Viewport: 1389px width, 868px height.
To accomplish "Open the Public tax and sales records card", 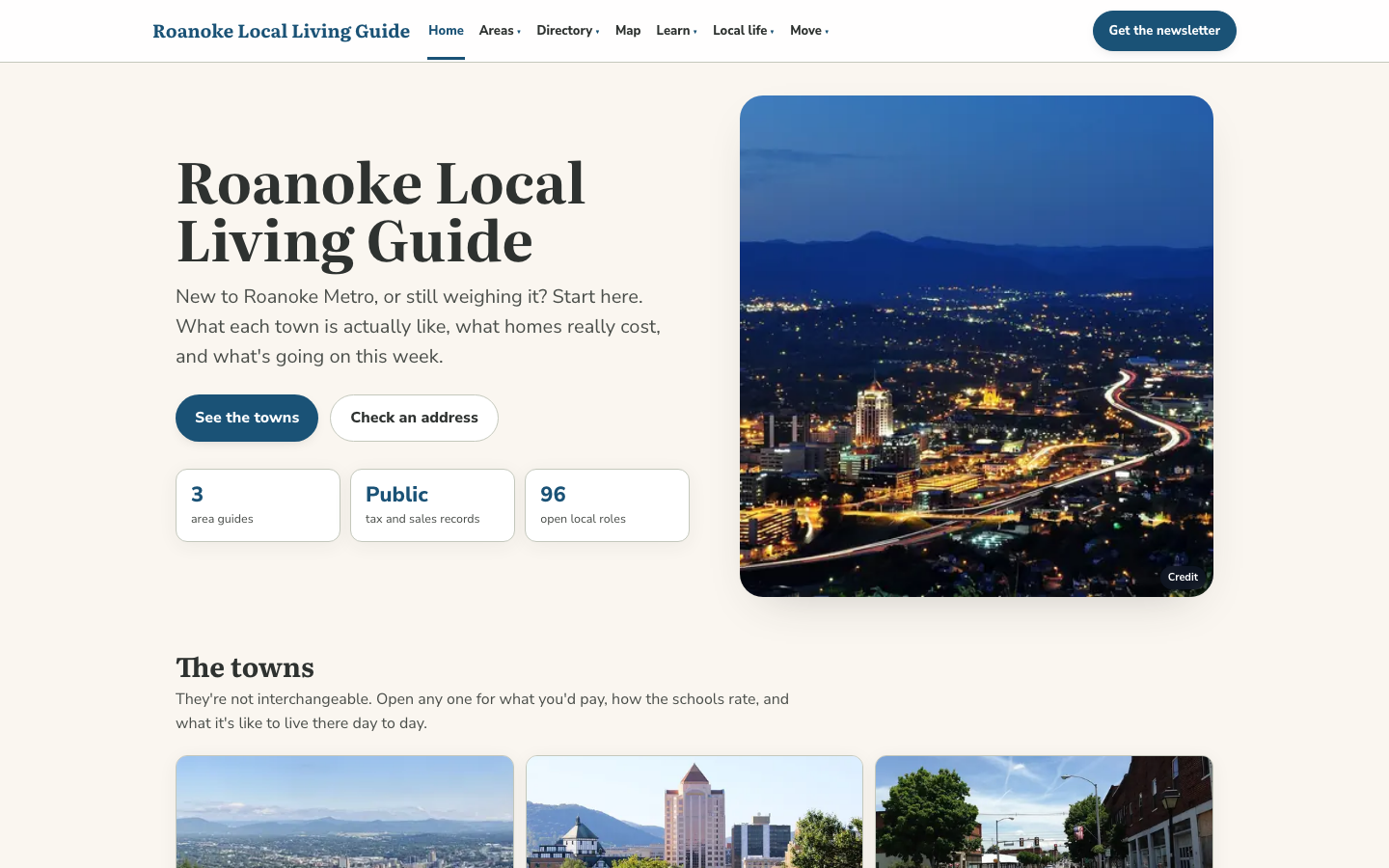I will pyautogui.click(x=432, y=505).
